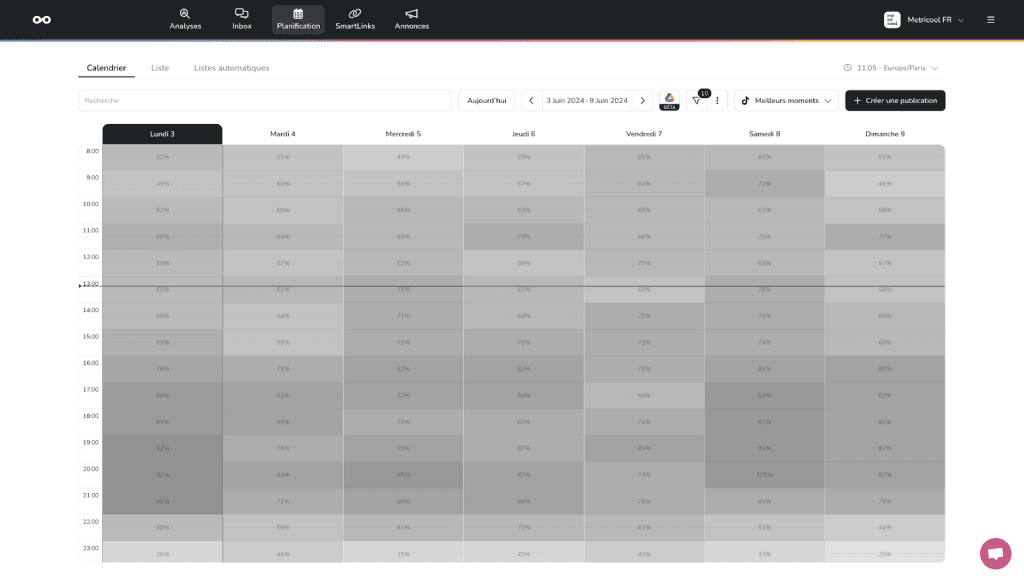Expand the Meilleurs moments dropdown
This screenshot has width=1024, height=580.
click(786, 101)
